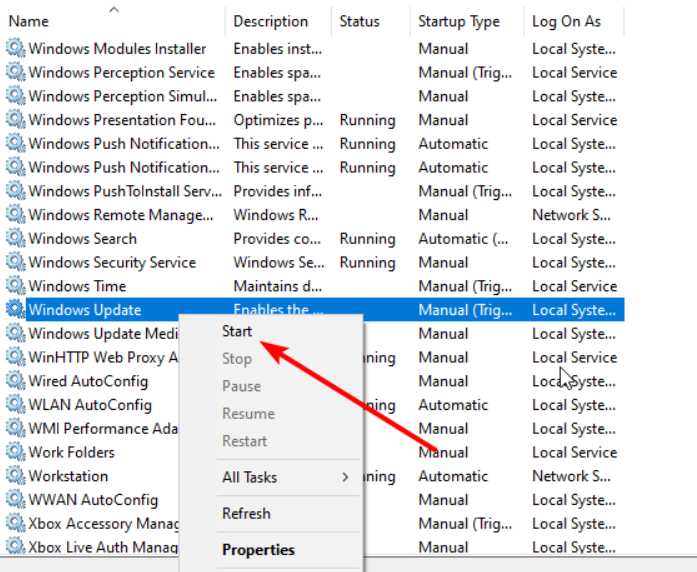Expand the All Tasks submenu arrow
The width and height of the screenshot is (697, 572).
pos(345,477)
